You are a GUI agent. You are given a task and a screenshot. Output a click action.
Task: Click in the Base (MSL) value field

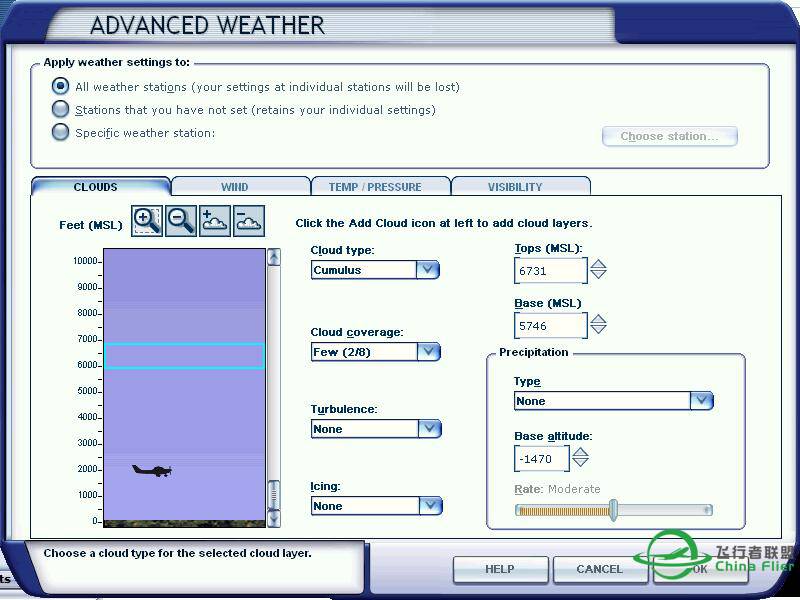pos(551,326)
